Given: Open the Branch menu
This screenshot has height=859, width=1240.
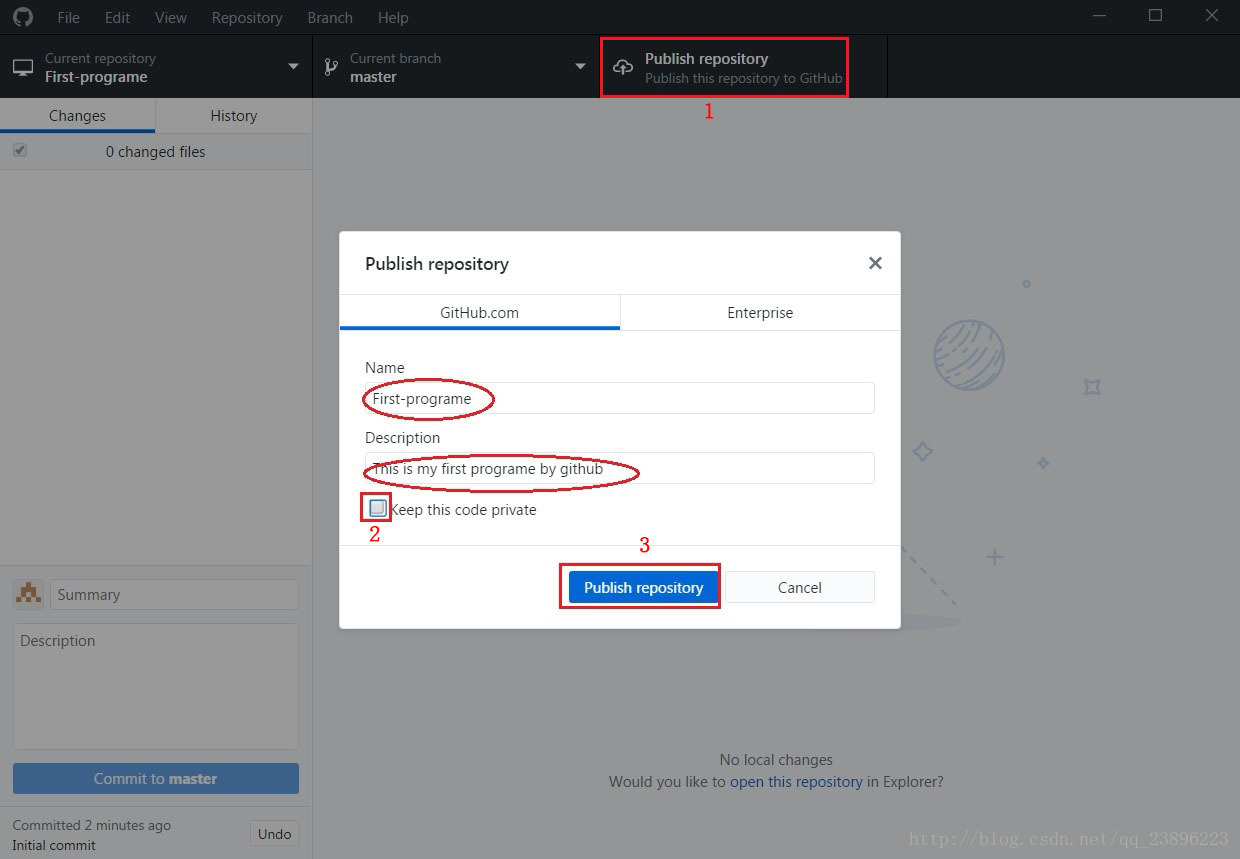Looking at the screenshot, I should (330, 17).
